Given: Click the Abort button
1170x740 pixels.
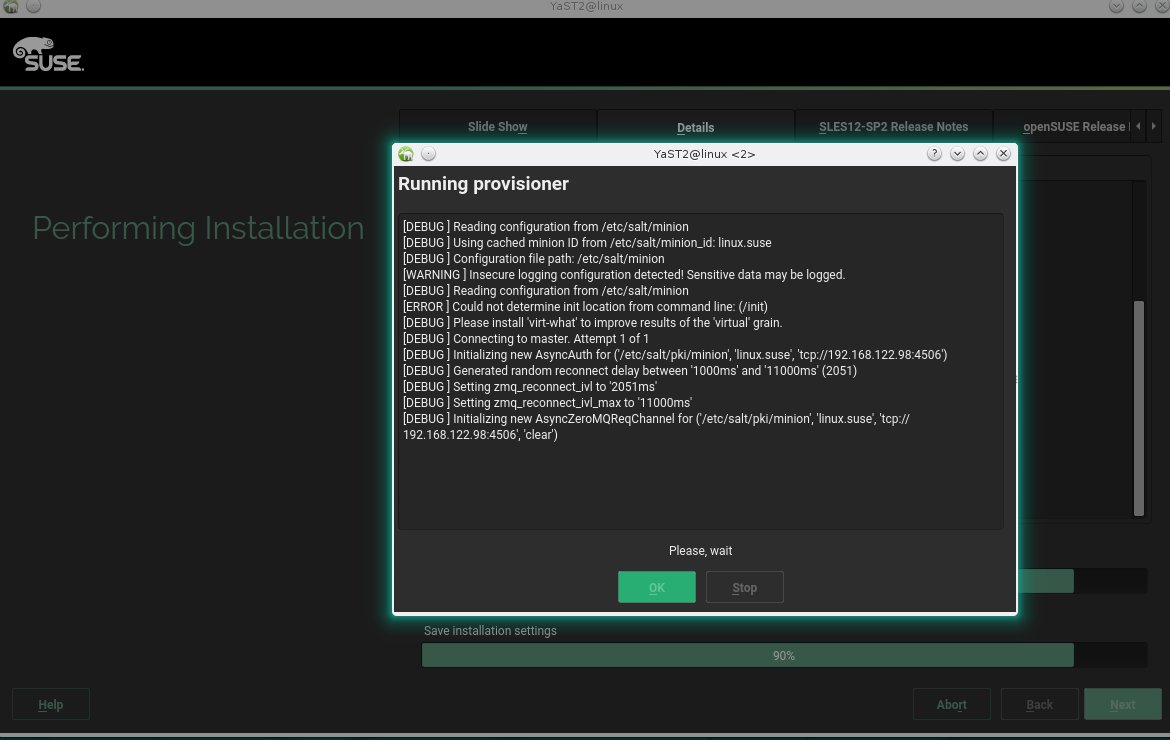Looking at the screenshot, I should point(951,704).
